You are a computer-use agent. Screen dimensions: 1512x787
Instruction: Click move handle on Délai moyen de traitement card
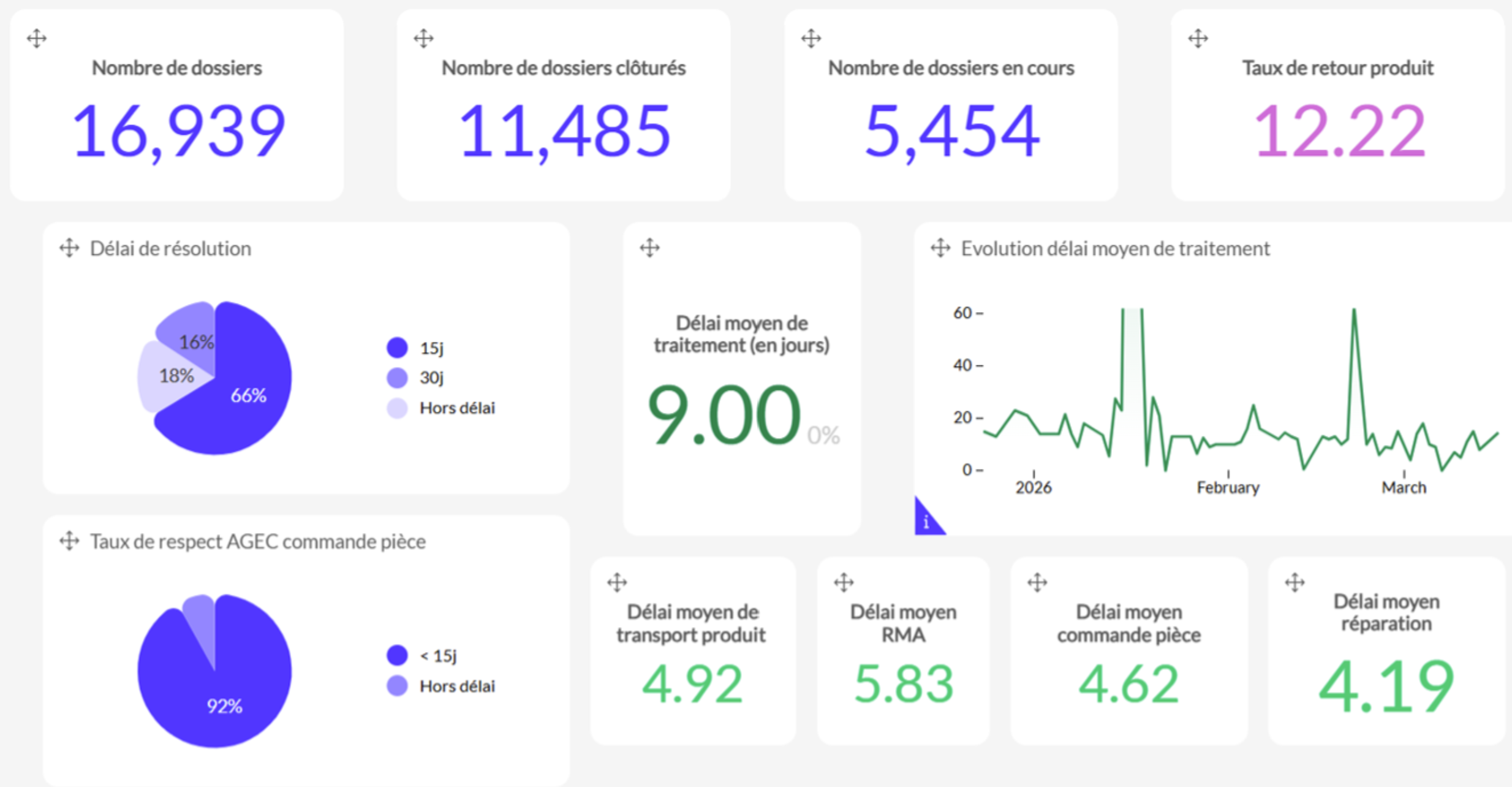click(x=649, y=248)
